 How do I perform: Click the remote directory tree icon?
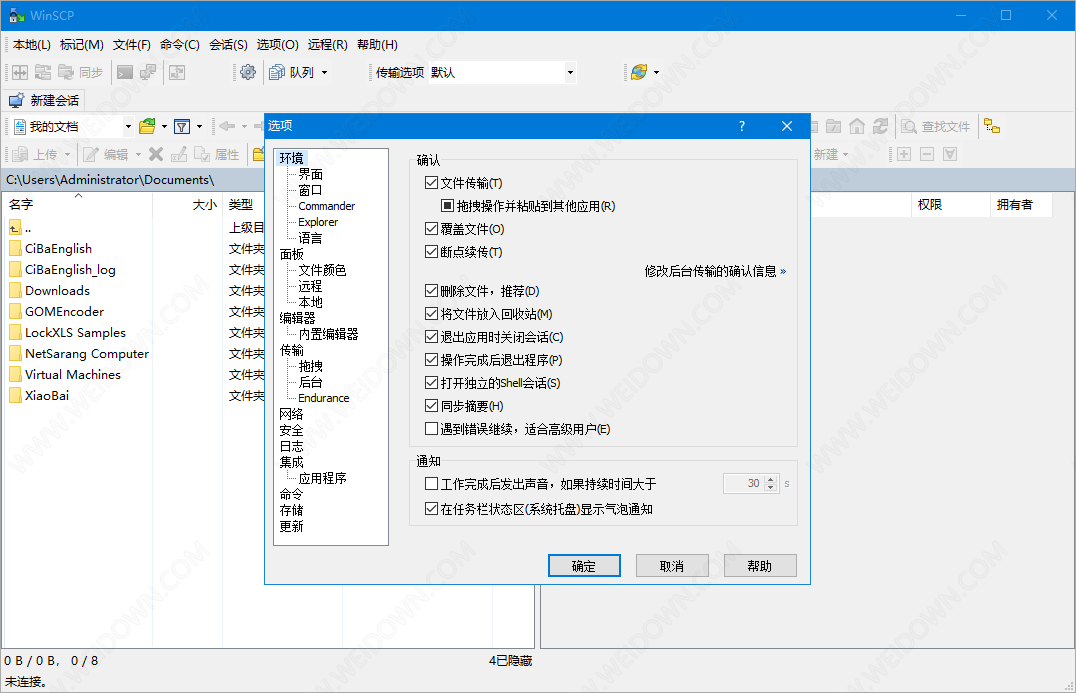coord(991,126)
